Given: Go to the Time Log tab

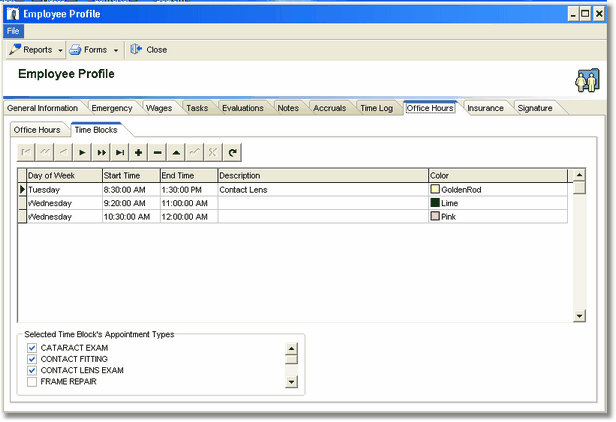Looking at the screenshot, I should pyautogui.click(x=377, y=108).
